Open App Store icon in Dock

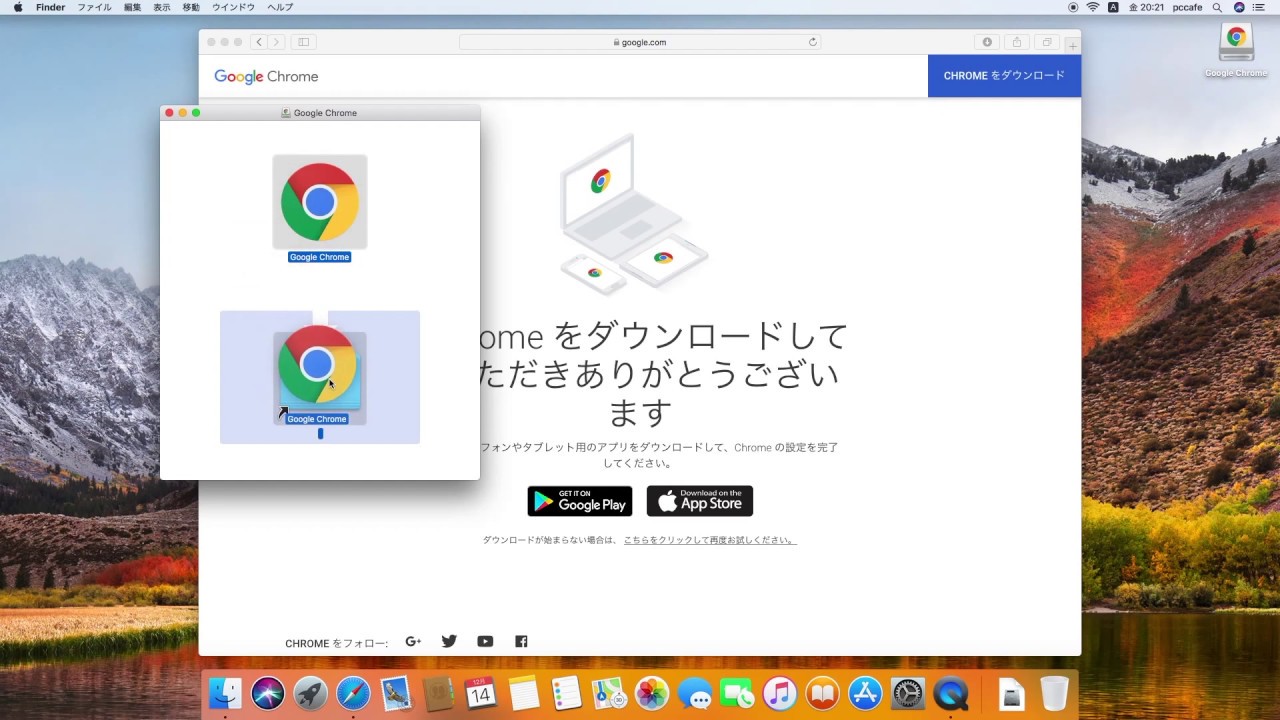point(865,693)
